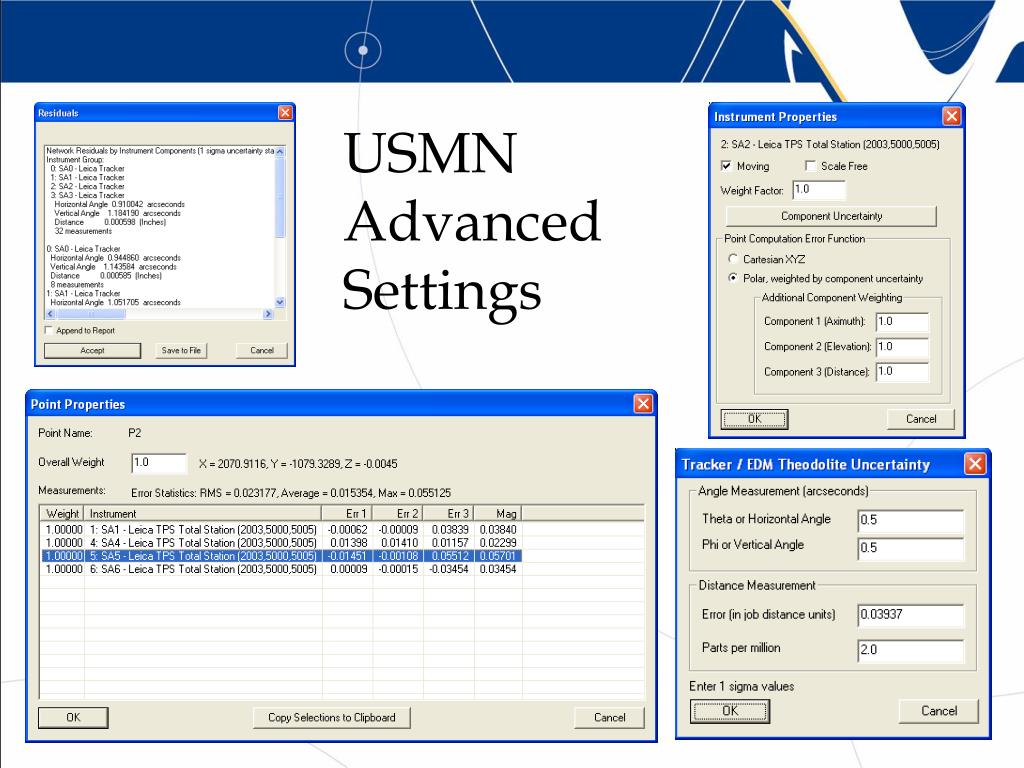Click Save to File button
Viewport: 1024px width, 768px height.
coord(181,351)
